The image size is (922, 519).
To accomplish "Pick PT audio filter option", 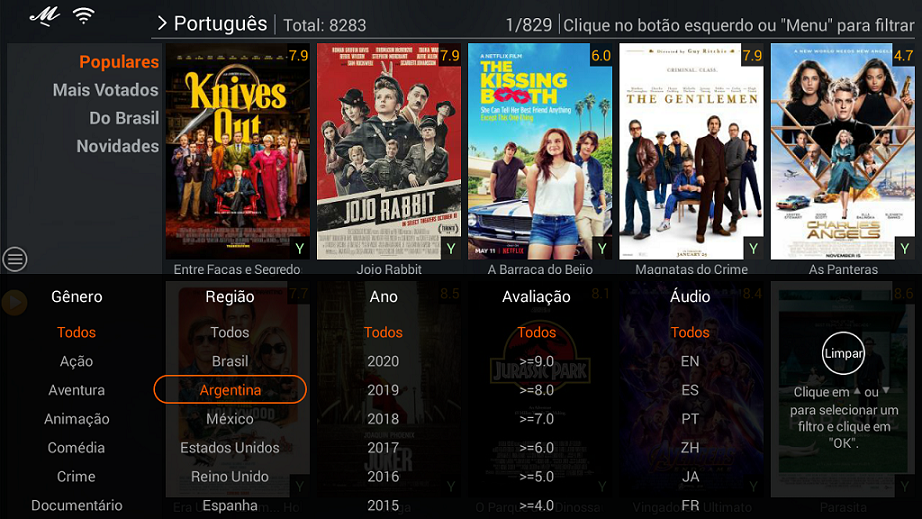I will [x=690, y=418].
